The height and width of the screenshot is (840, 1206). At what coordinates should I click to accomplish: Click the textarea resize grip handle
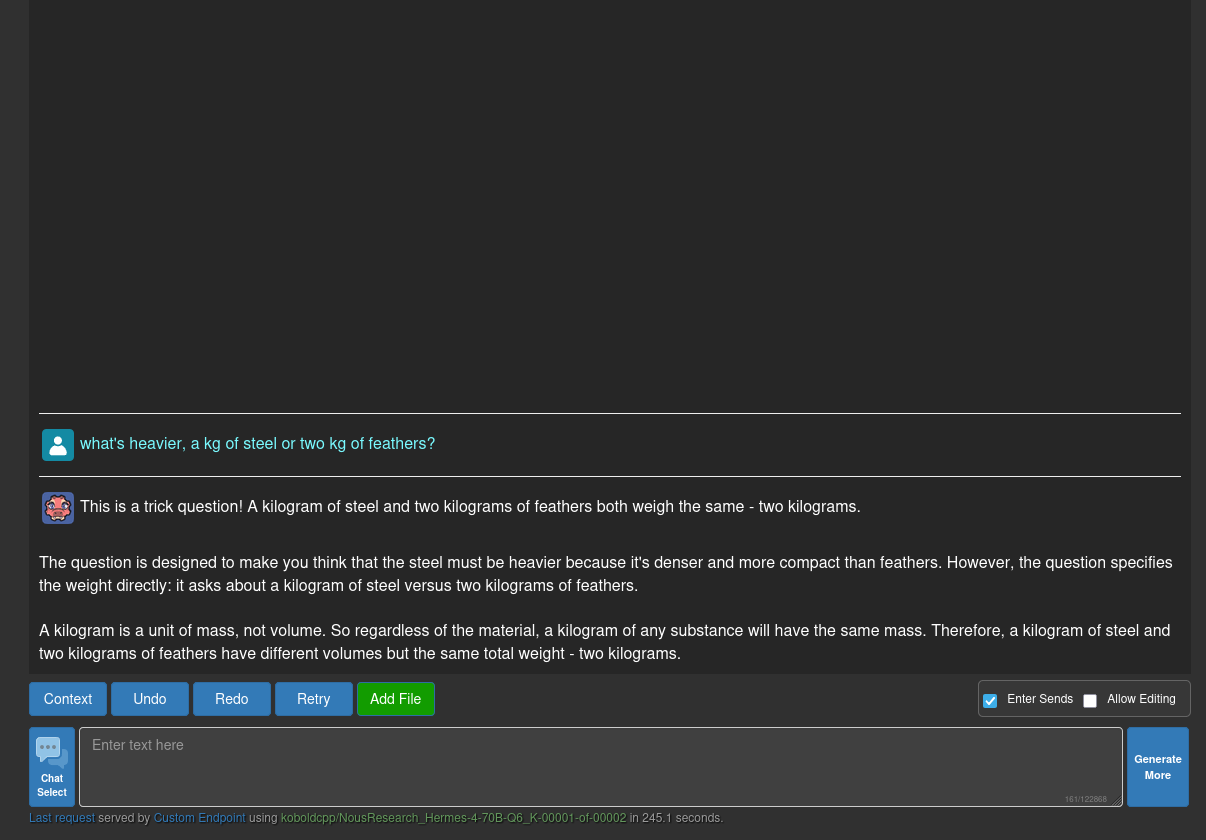click(x=1117, y=801)
